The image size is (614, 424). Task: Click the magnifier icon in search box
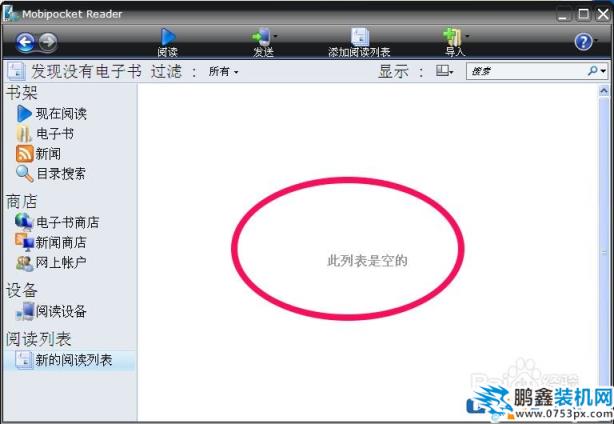tap(592, 71)
